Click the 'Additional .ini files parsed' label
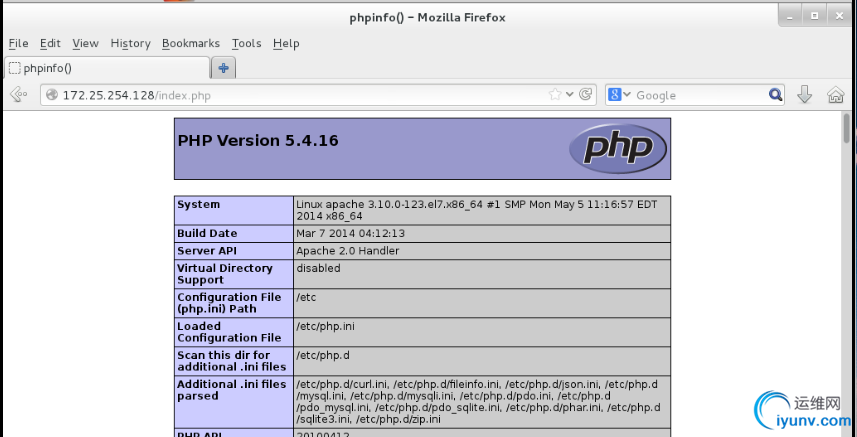 pos(232,389)
